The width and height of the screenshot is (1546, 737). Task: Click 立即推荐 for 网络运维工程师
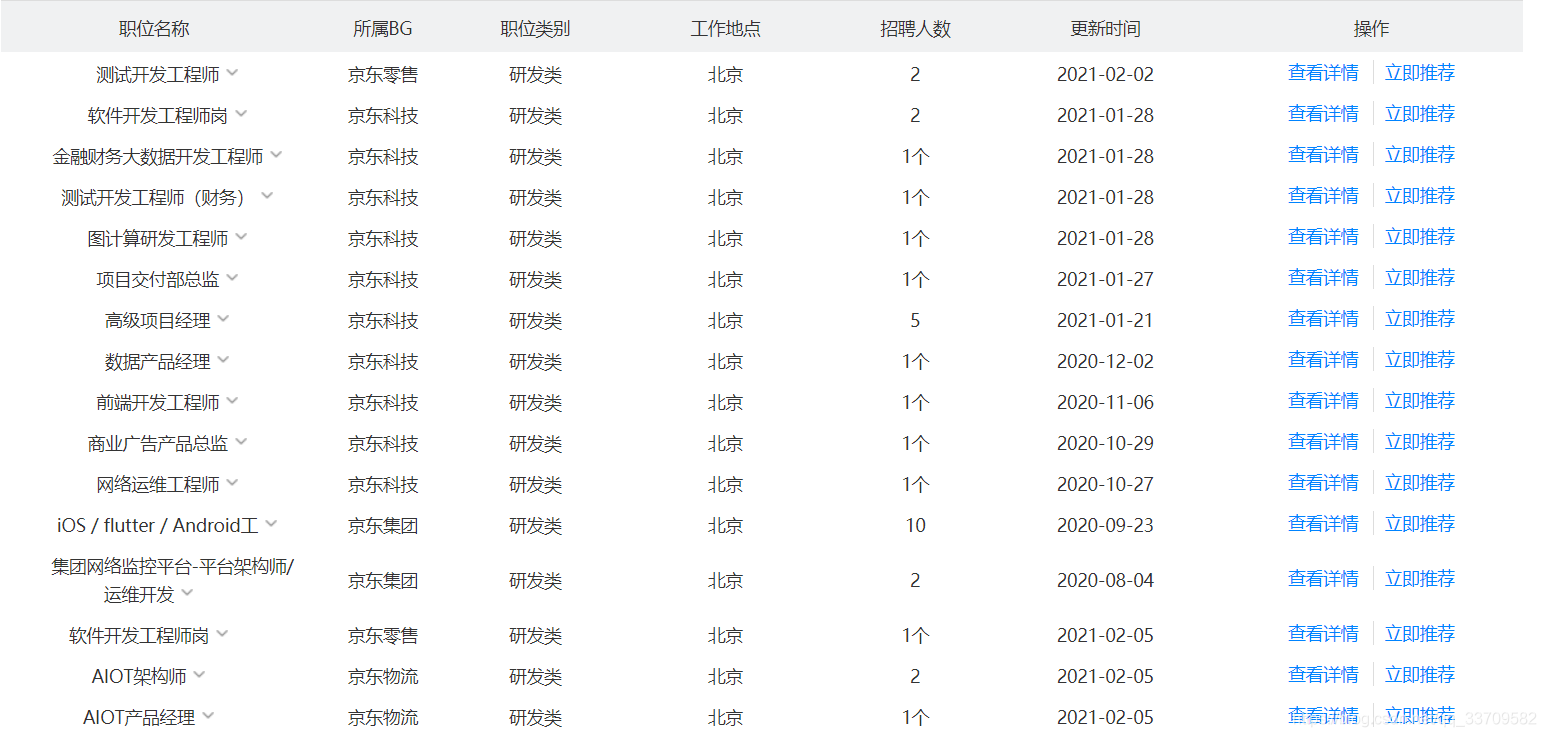1419,483
